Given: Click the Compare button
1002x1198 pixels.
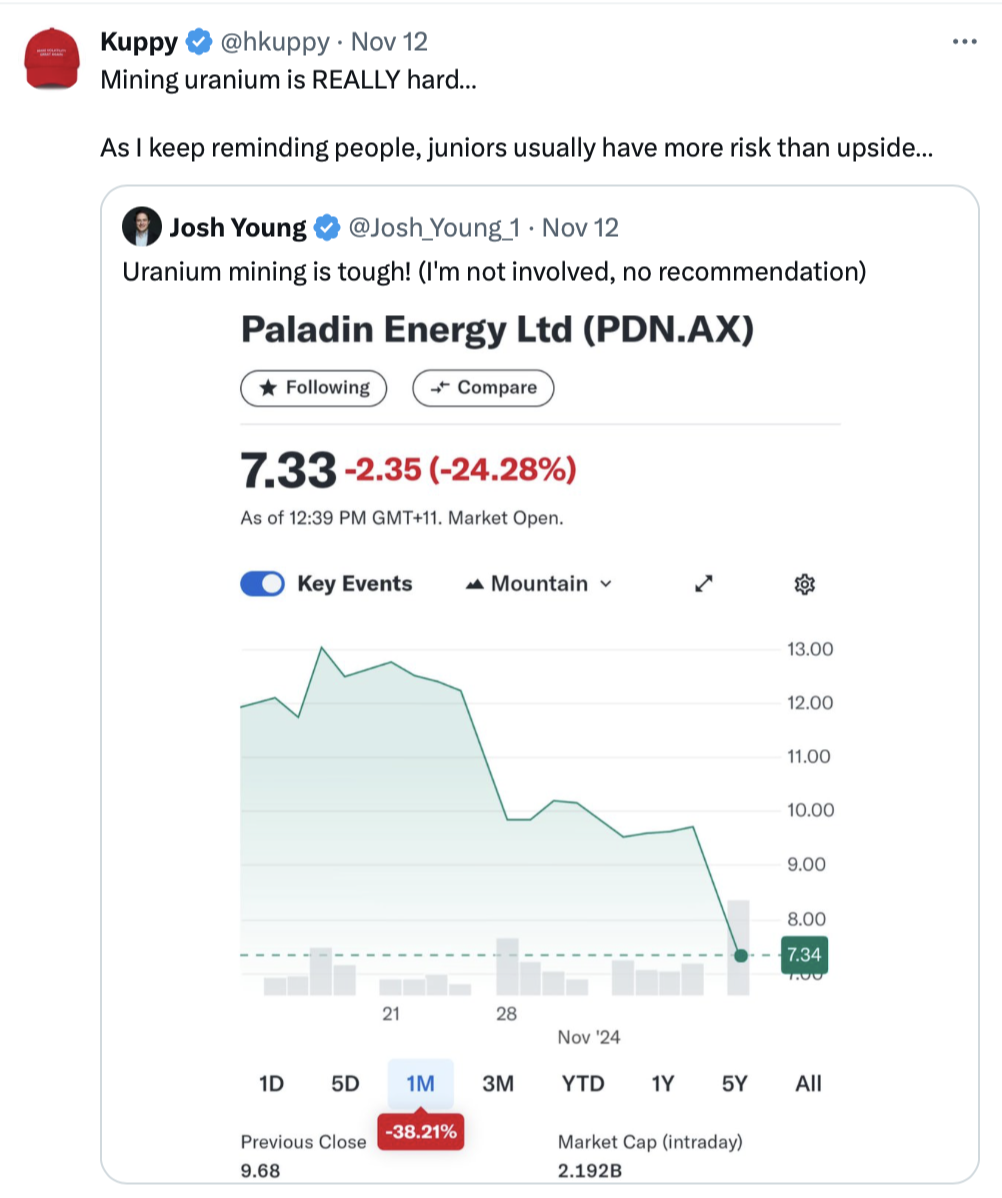Looking at the screenshot, I should tap(483, 388).
